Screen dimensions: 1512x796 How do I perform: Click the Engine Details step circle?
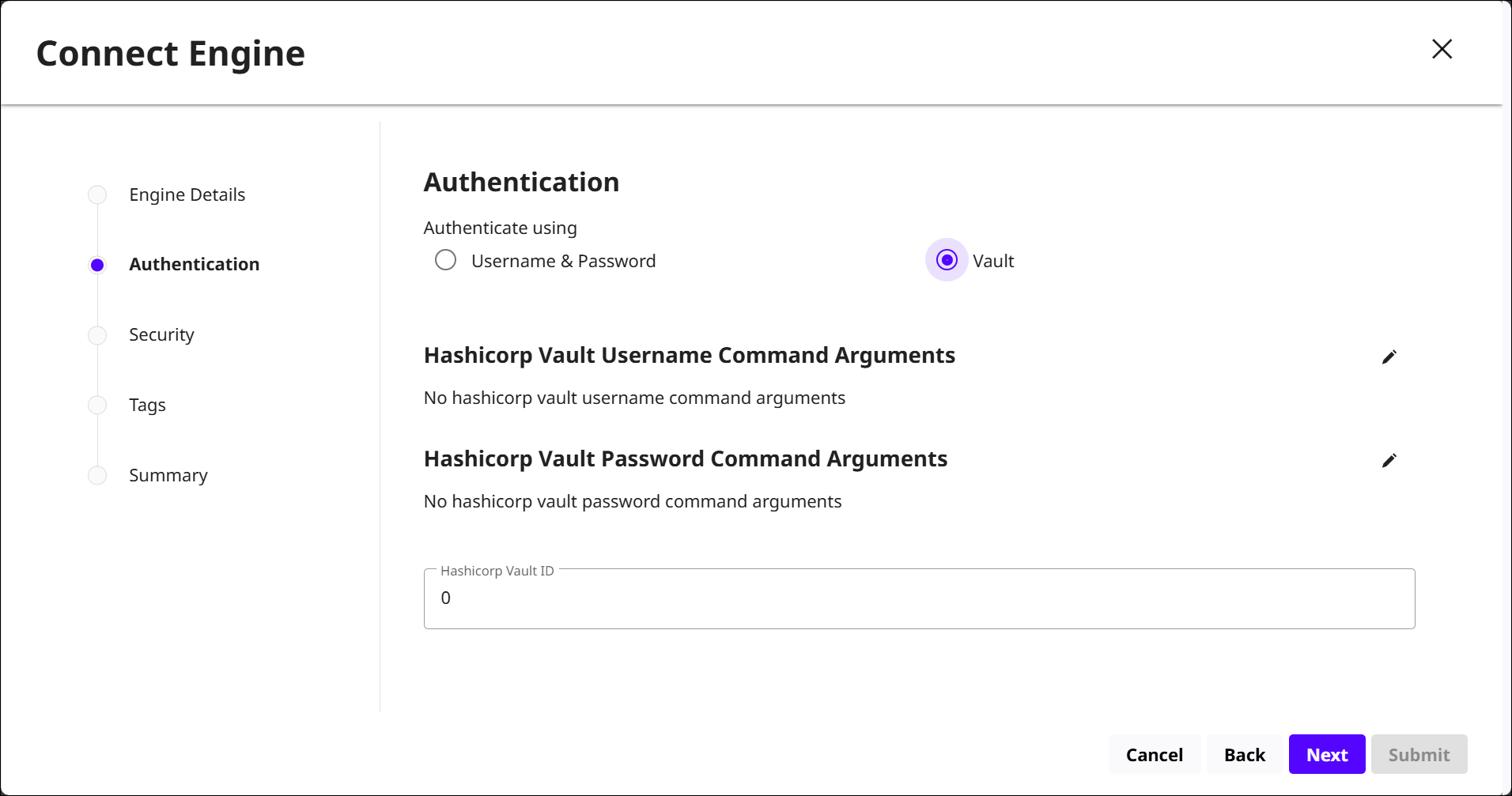point(97,194)
